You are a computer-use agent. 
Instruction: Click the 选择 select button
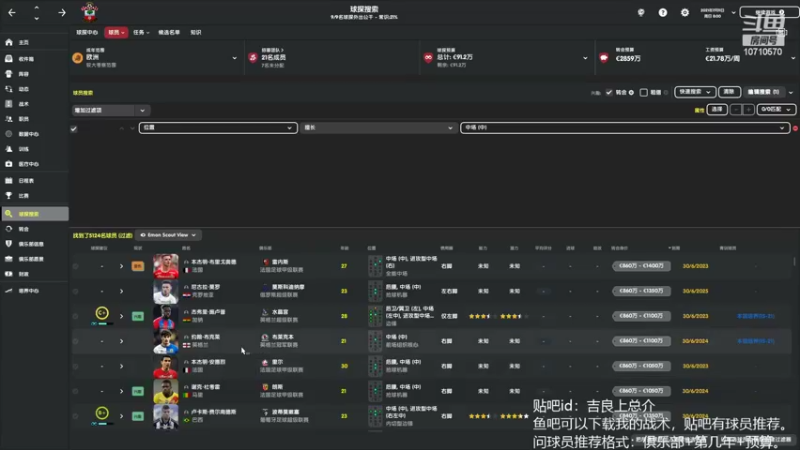pyautogui.click(x=717, y=109)
